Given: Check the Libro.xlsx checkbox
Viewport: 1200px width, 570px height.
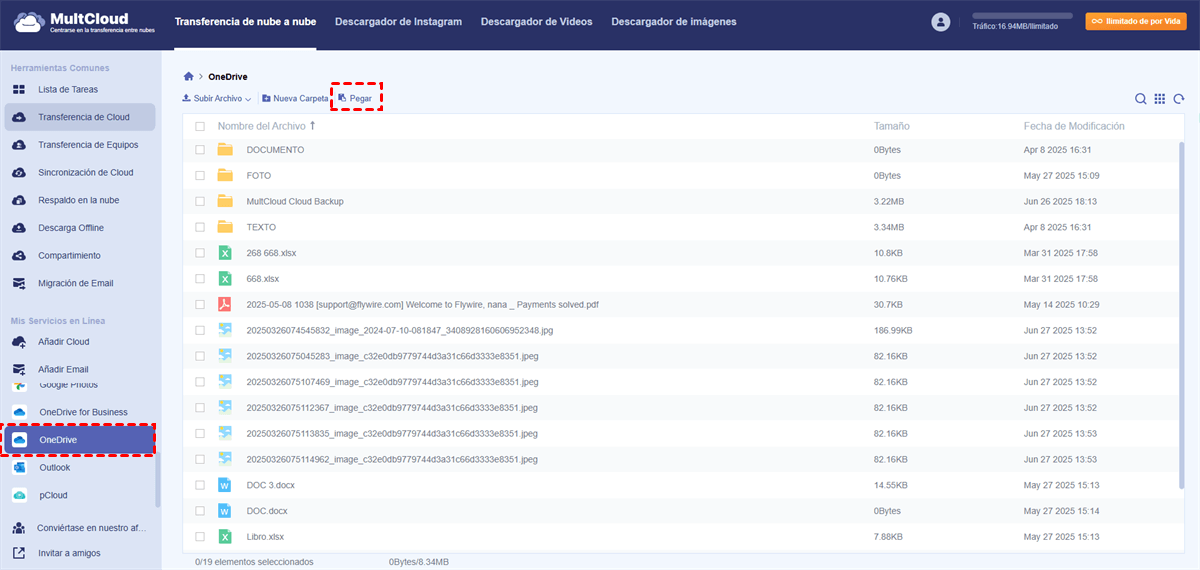Looking at the screenshot, I should point(200,537).
